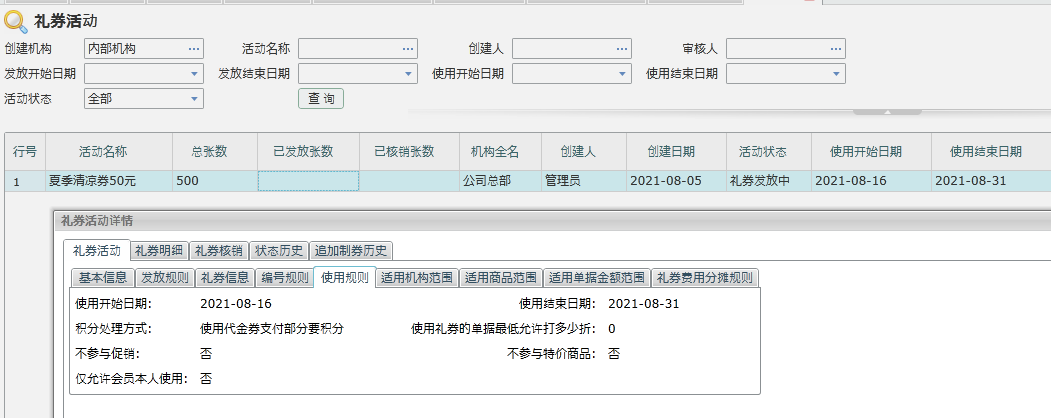Sort by the 总张数 column header
1051x418 pixels.
tap(215, 152)
